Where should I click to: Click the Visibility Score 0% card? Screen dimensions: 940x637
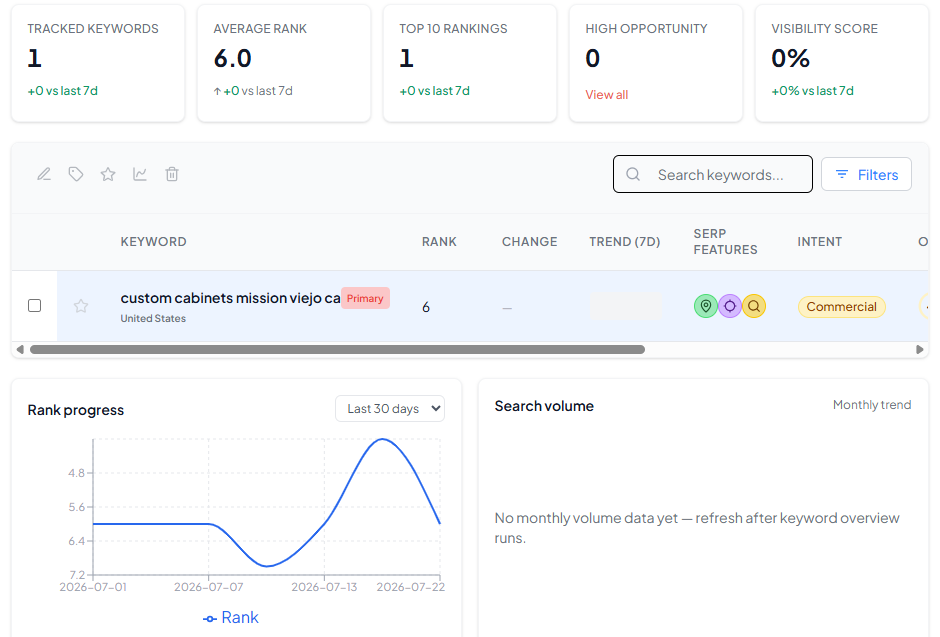[x=842, y=64]
